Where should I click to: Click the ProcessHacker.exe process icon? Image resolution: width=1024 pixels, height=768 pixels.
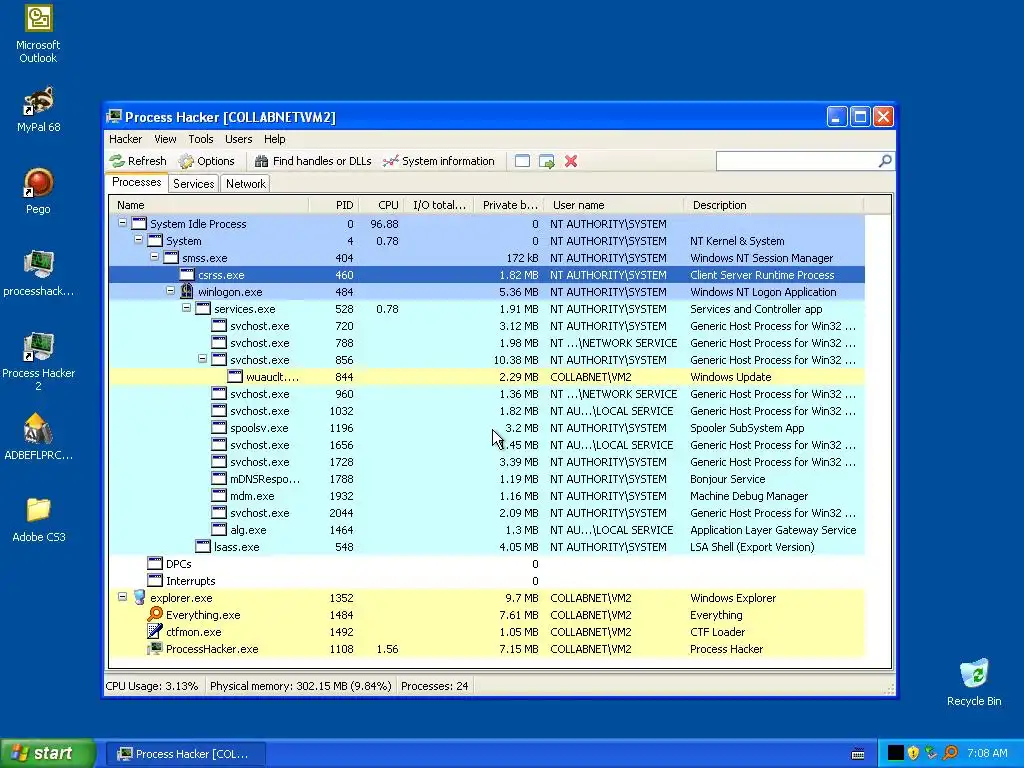(155, 648)
